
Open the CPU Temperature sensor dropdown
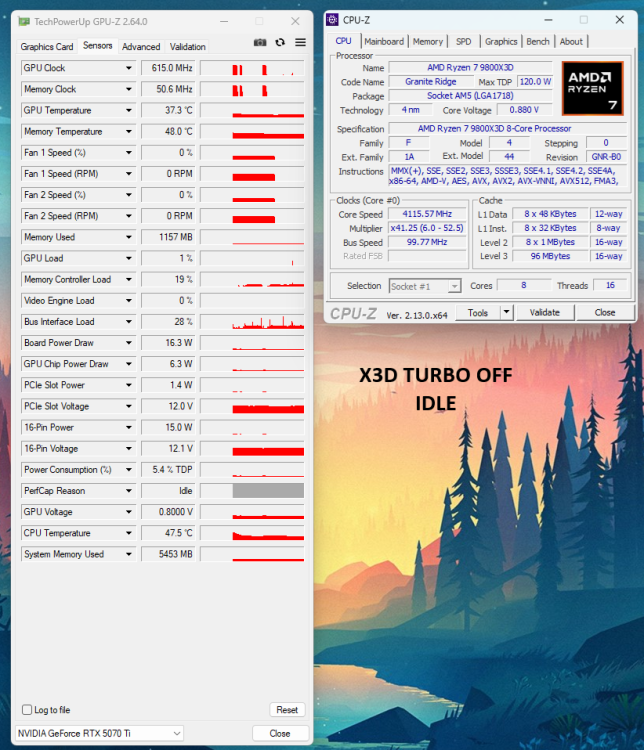129,533
